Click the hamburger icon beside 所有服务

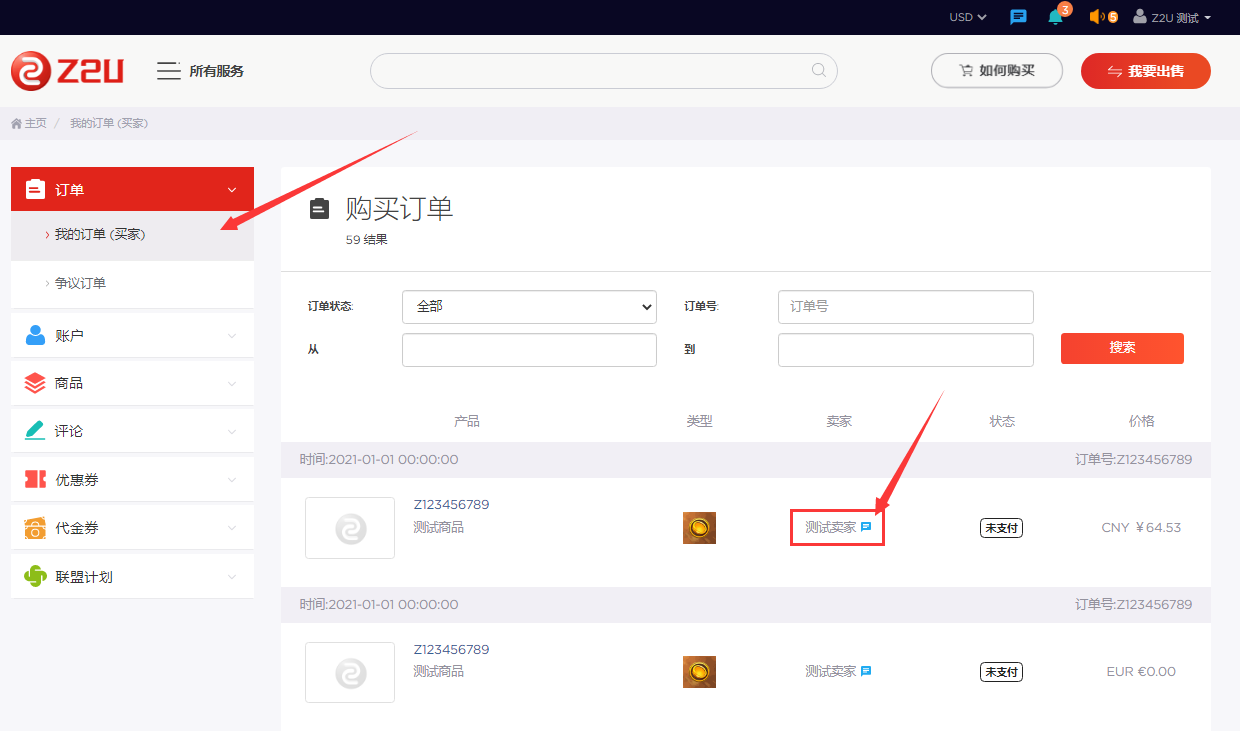[x=168, y=71]
